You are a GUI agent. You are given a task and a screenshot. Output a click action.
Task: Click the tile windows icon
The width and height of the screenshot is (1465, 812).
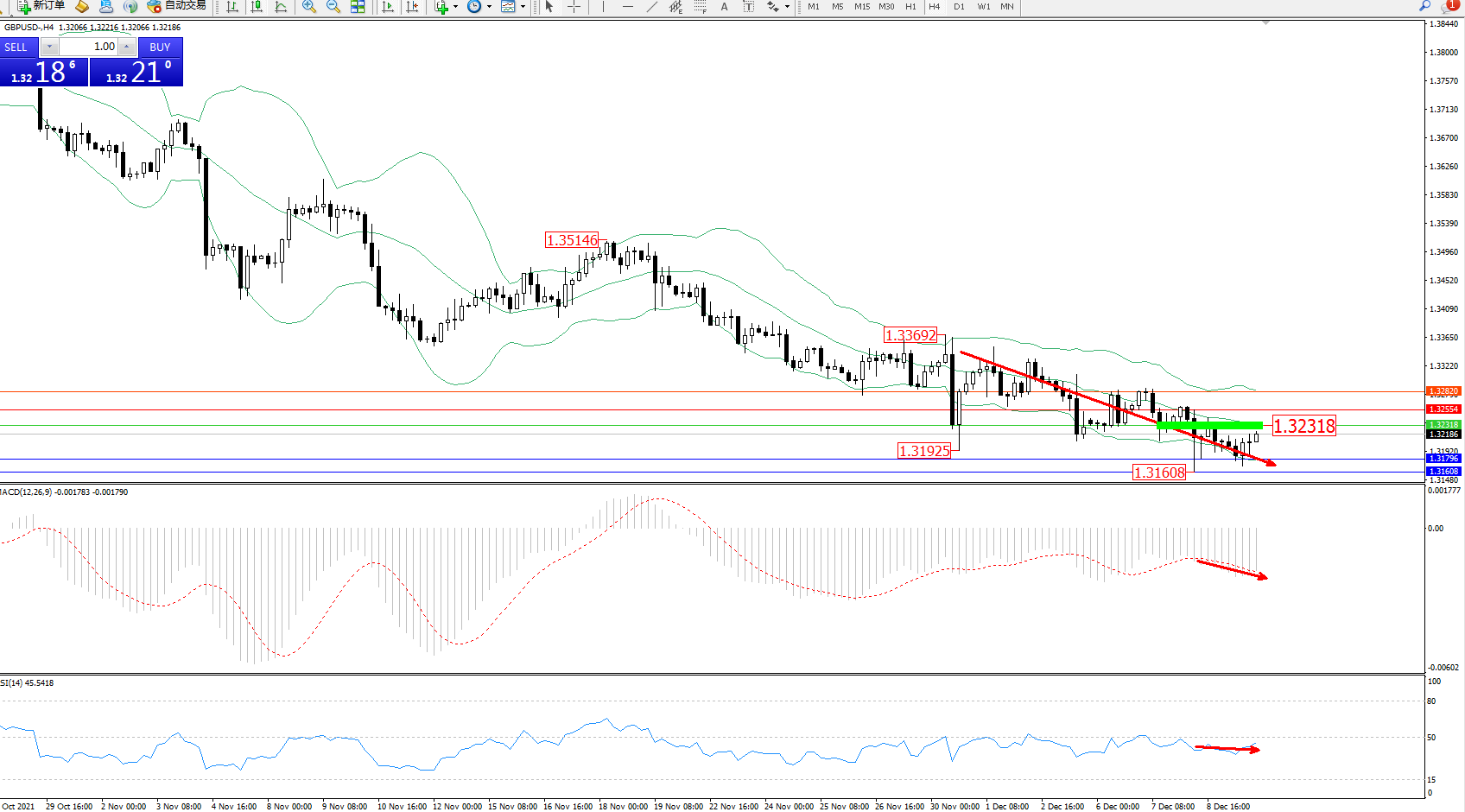[x=358, y=7]
